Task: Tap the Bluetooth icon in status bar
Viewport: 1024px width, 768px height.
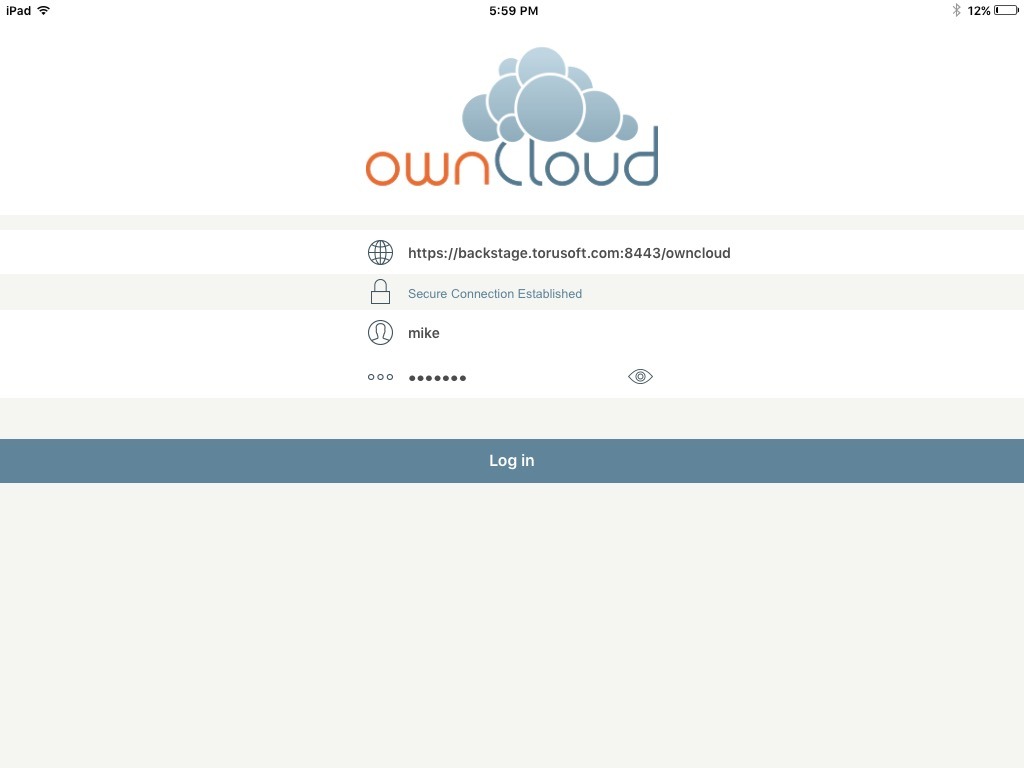Action: pyautogui.click(x=956, y=10)
